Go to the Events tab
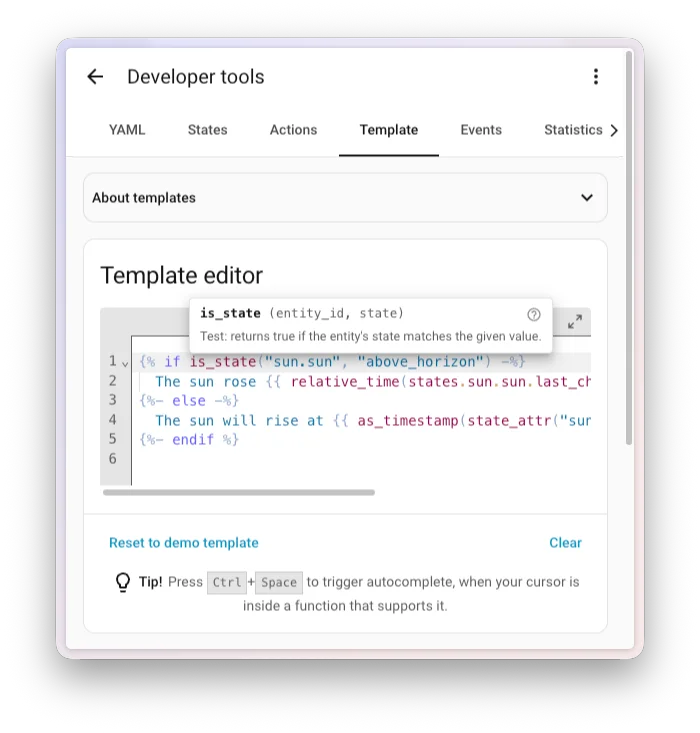700x733 pixels. 481,130
